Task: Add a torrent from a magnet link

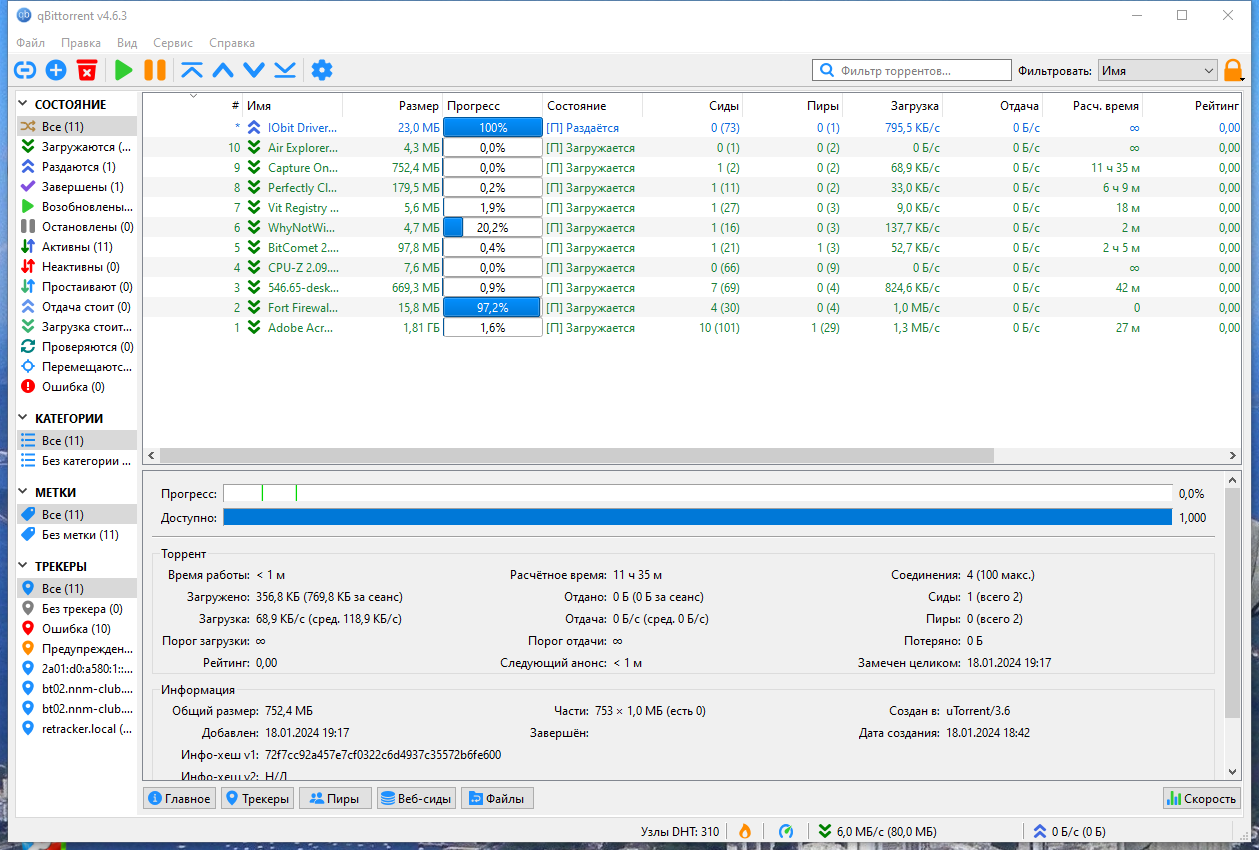Action: [24, 70]
